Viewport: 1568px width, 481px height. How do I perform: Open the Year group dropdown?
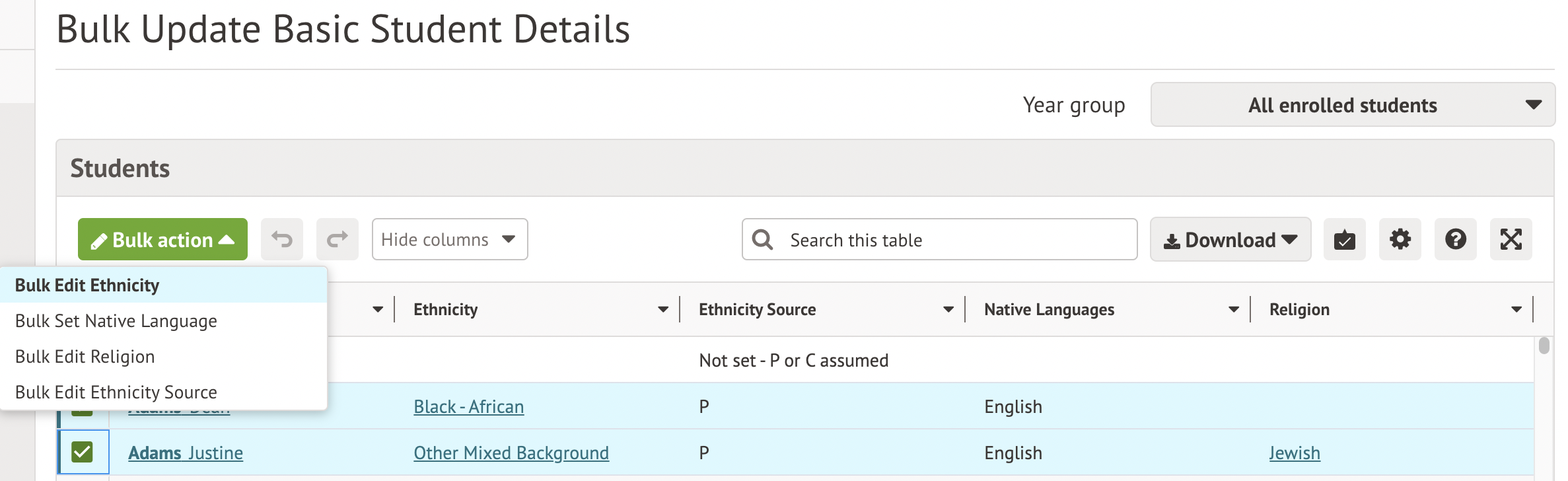(x=1352, y=105)
